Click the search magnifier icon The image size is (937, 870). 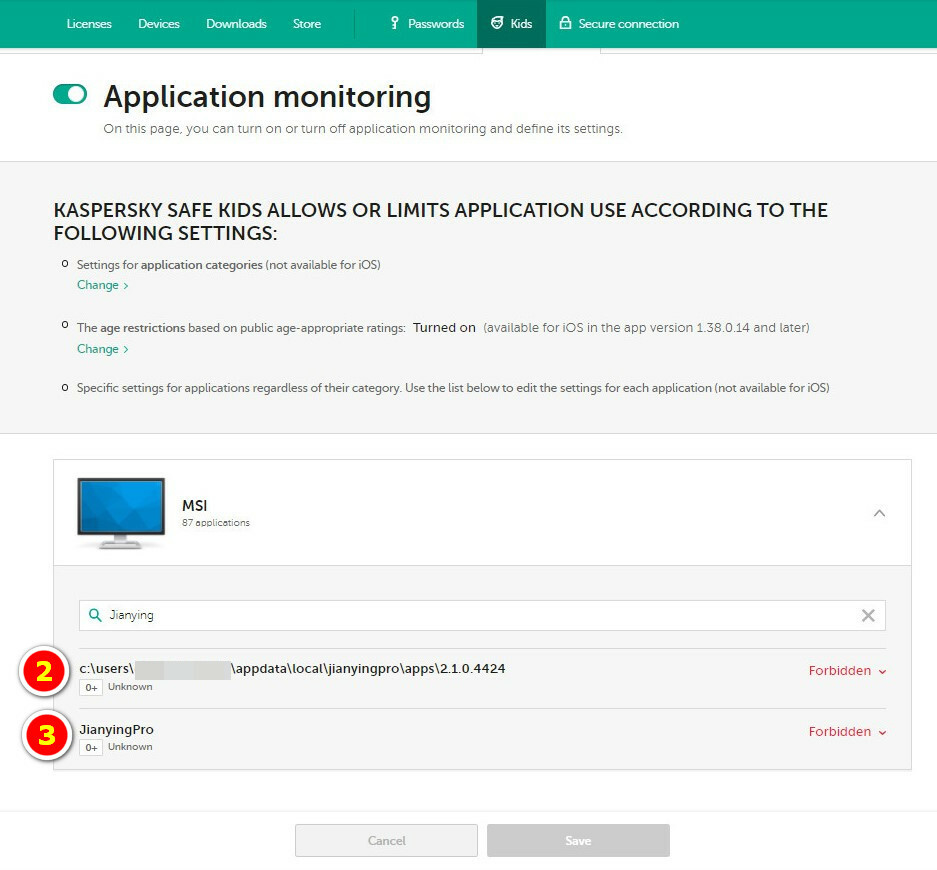[x=94, y=615]
